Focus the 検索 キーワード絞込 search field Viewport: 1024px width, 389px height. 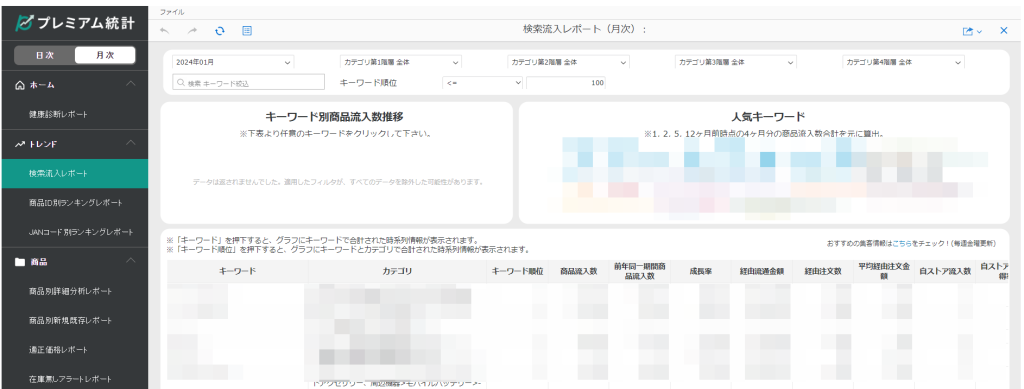click(249, 83)
